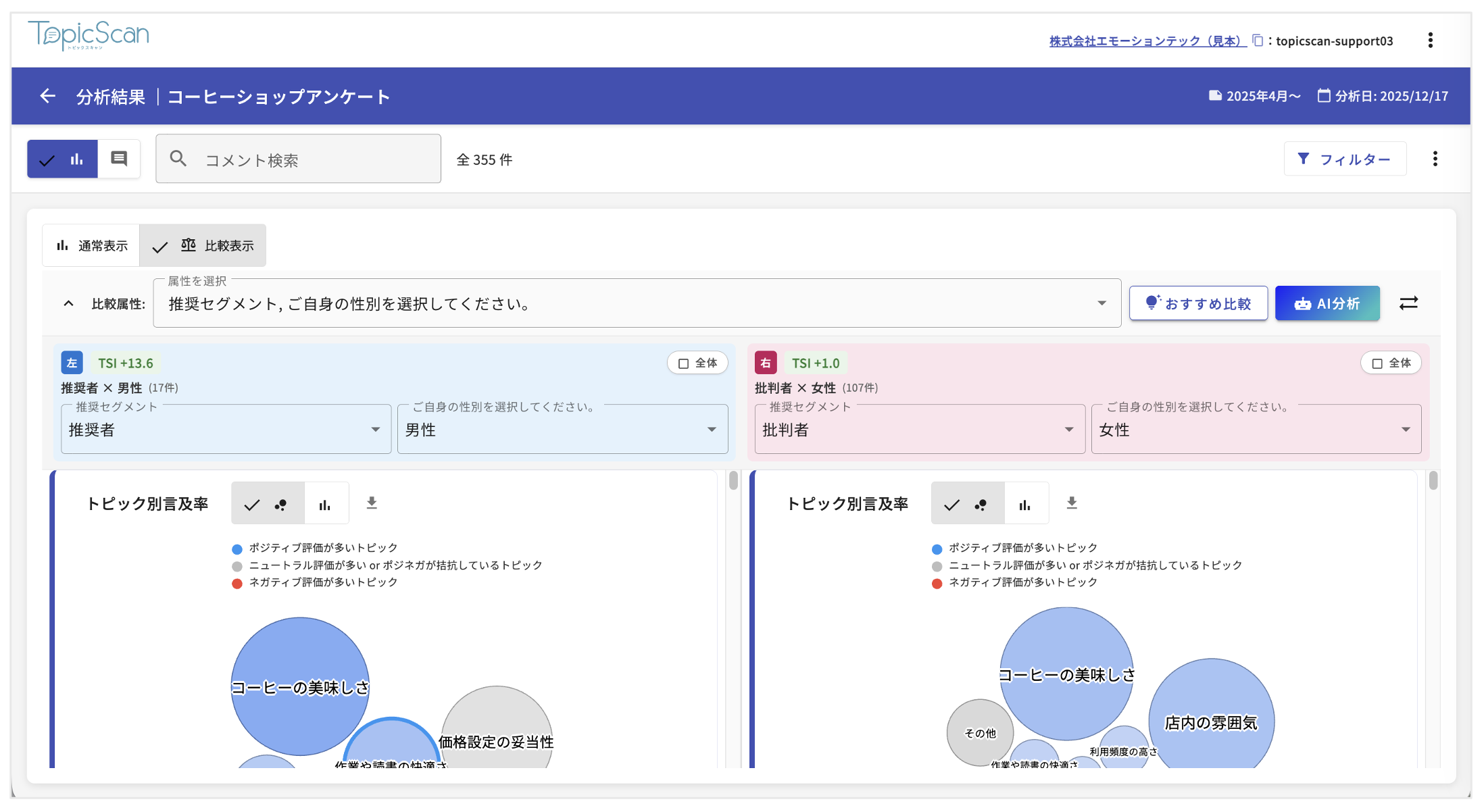The height and width of the screenshot is (812, 1484).
Task: Open the right gender dropdown showing 女性
Action: coord(1256,430)
